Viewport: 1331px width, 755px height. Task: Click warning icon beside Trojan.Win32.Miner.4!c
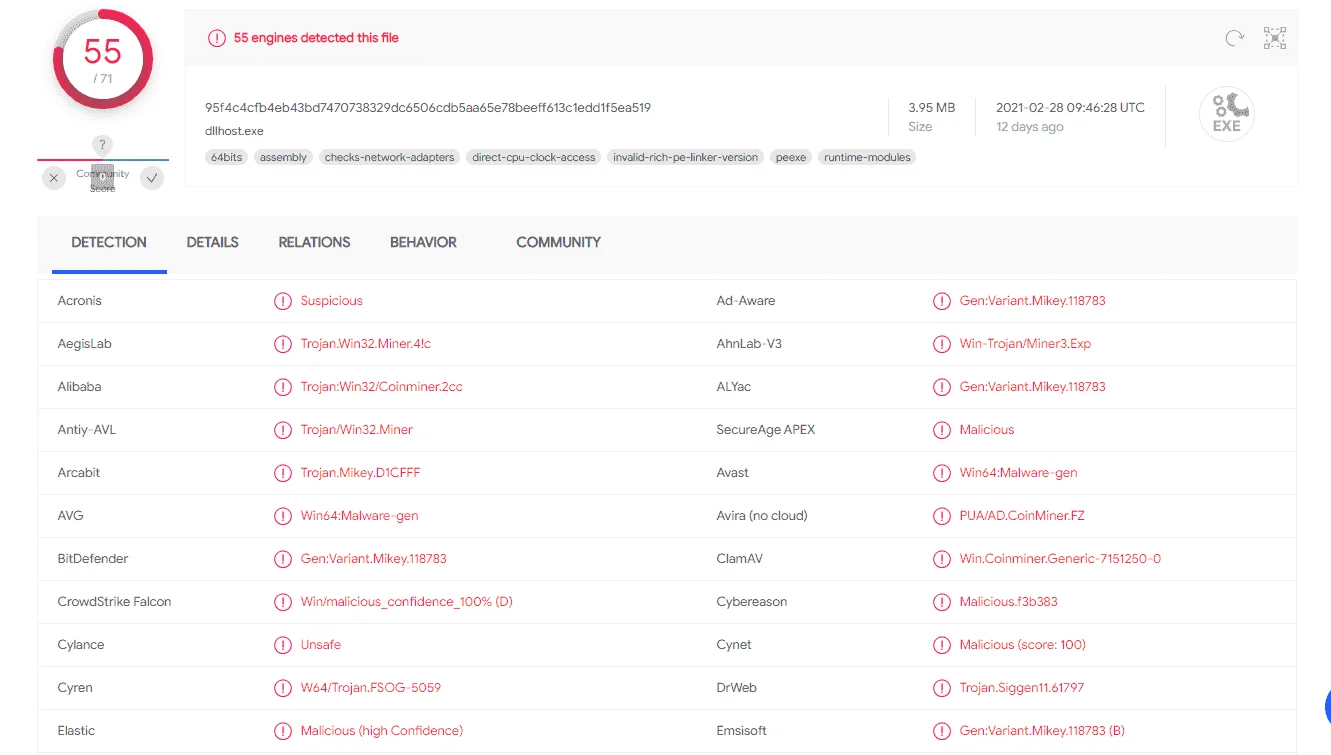pos(283,344)
